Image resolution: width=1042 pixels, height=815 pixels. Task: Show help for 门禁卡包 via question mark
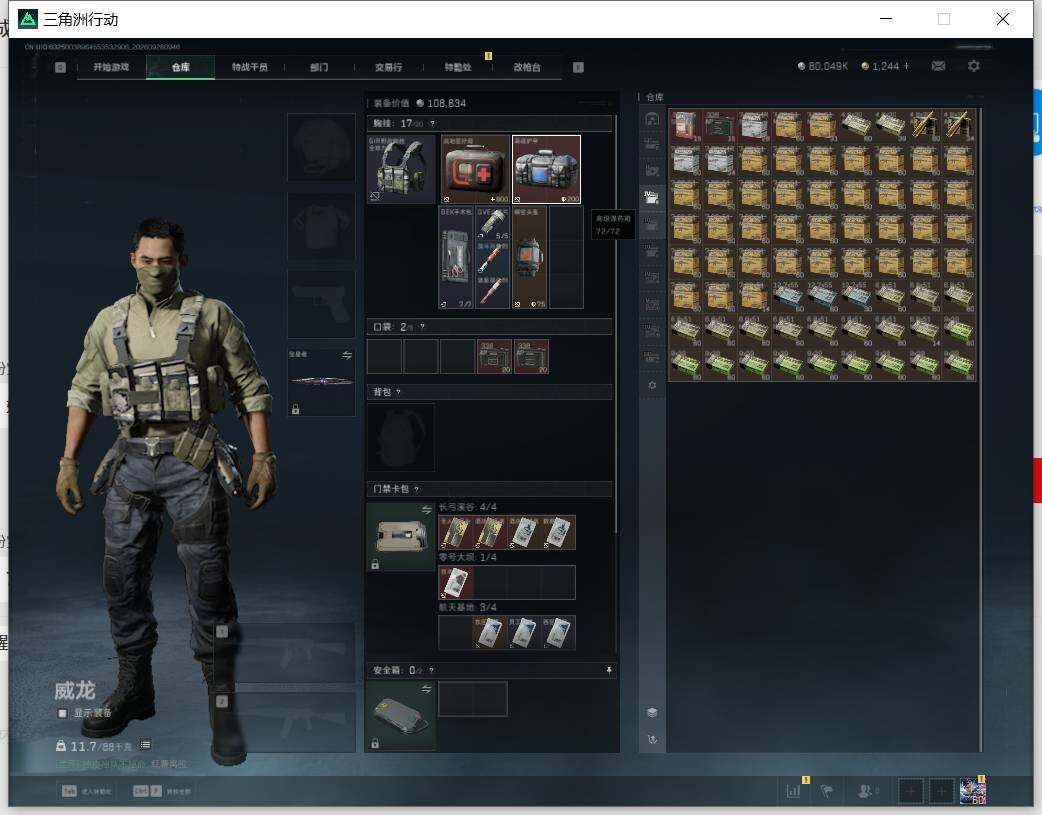(x=417, y=489)
